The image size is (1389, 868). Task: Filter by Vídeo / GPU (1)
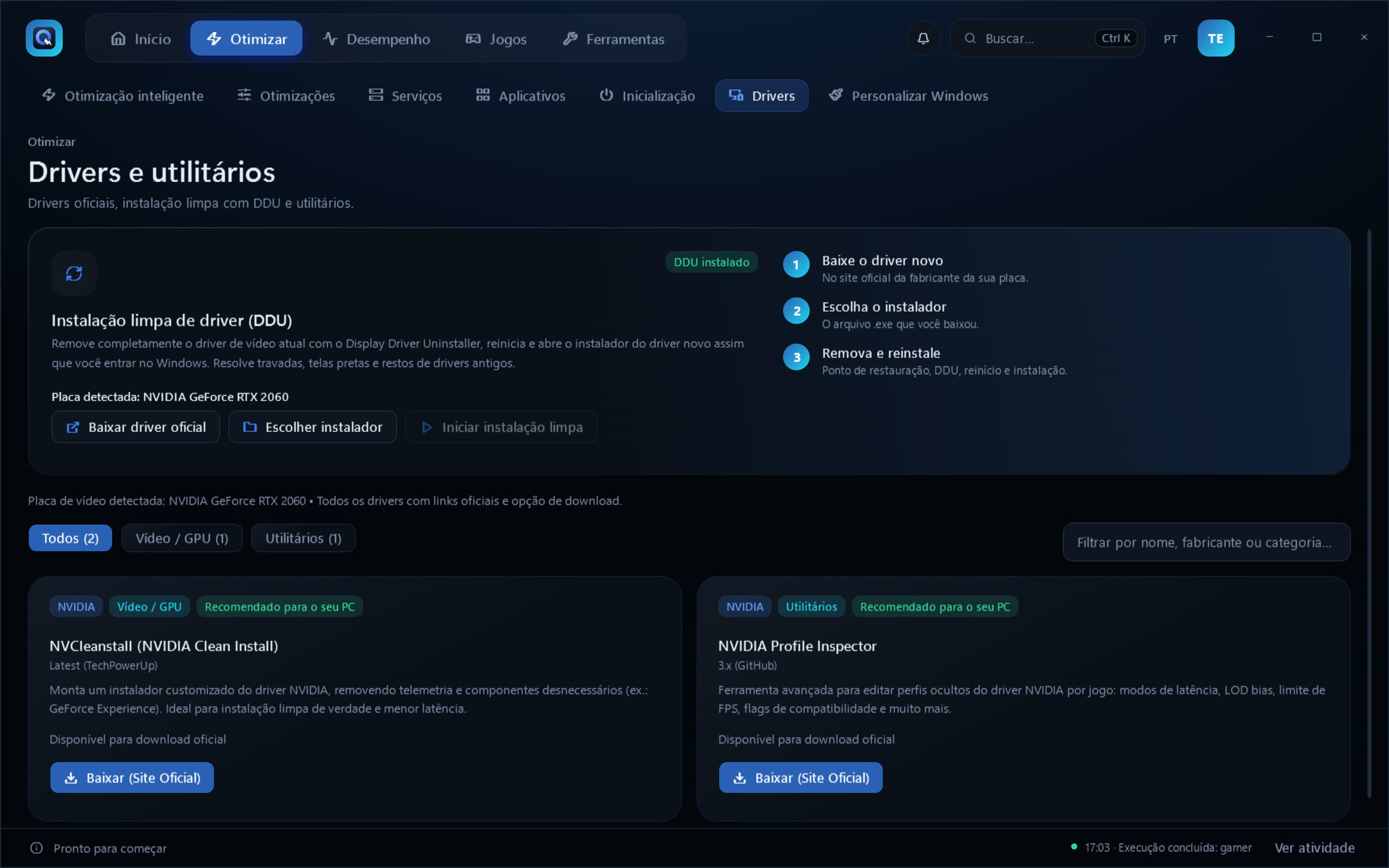tap(182, 538)
